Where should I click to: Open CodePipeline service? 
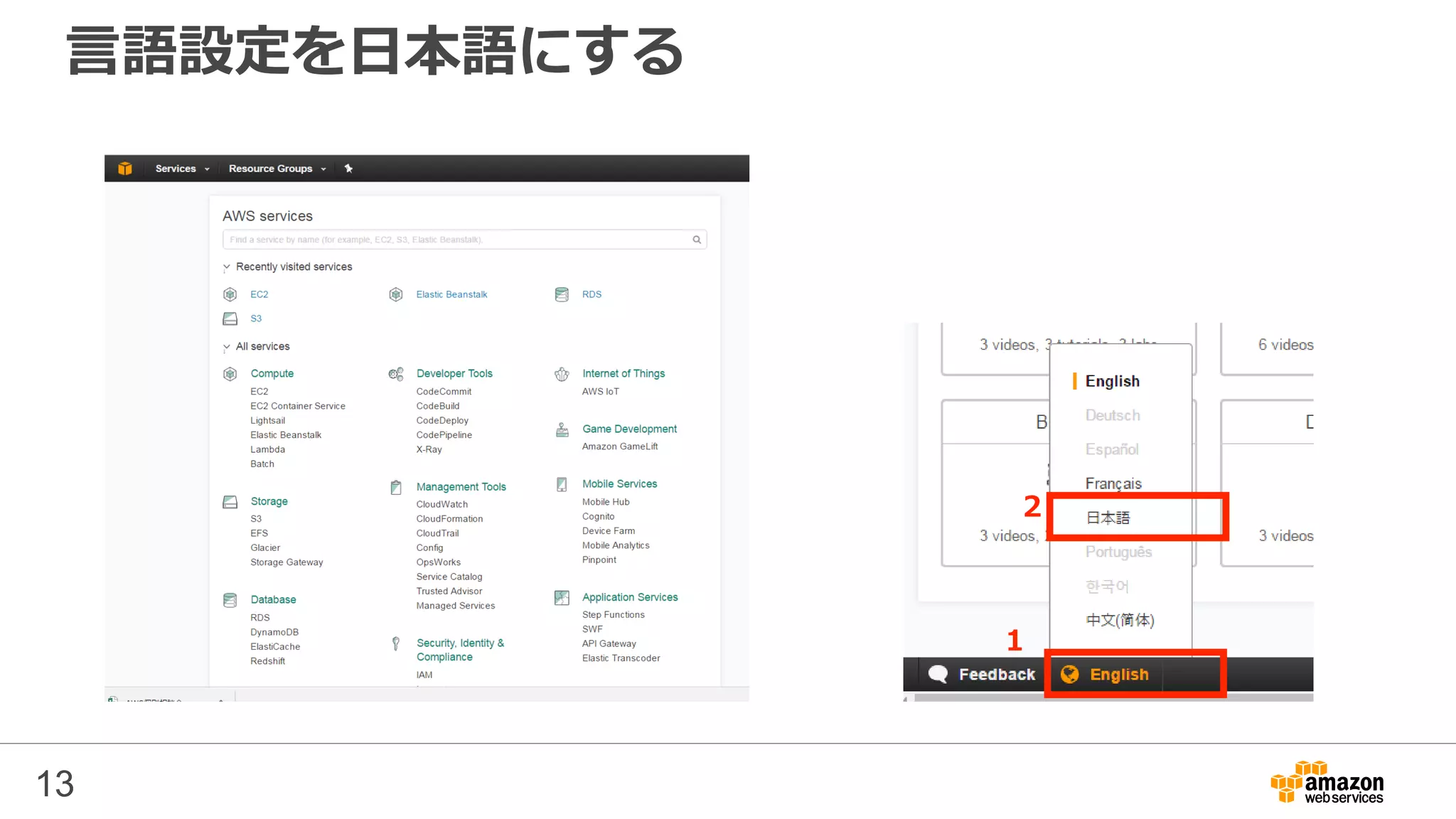pyautogui.click(x=444, y=435)
